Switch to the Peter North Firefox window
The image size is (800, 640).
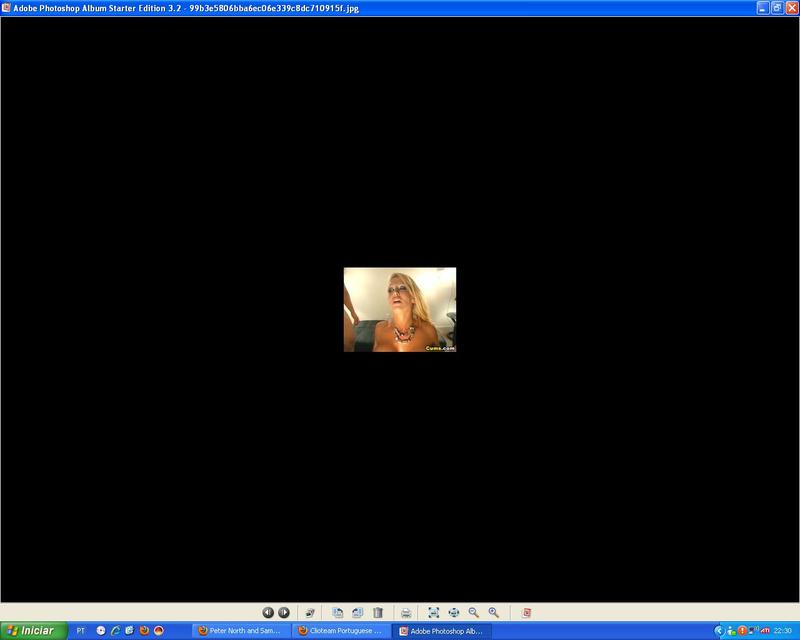point(242,631)
